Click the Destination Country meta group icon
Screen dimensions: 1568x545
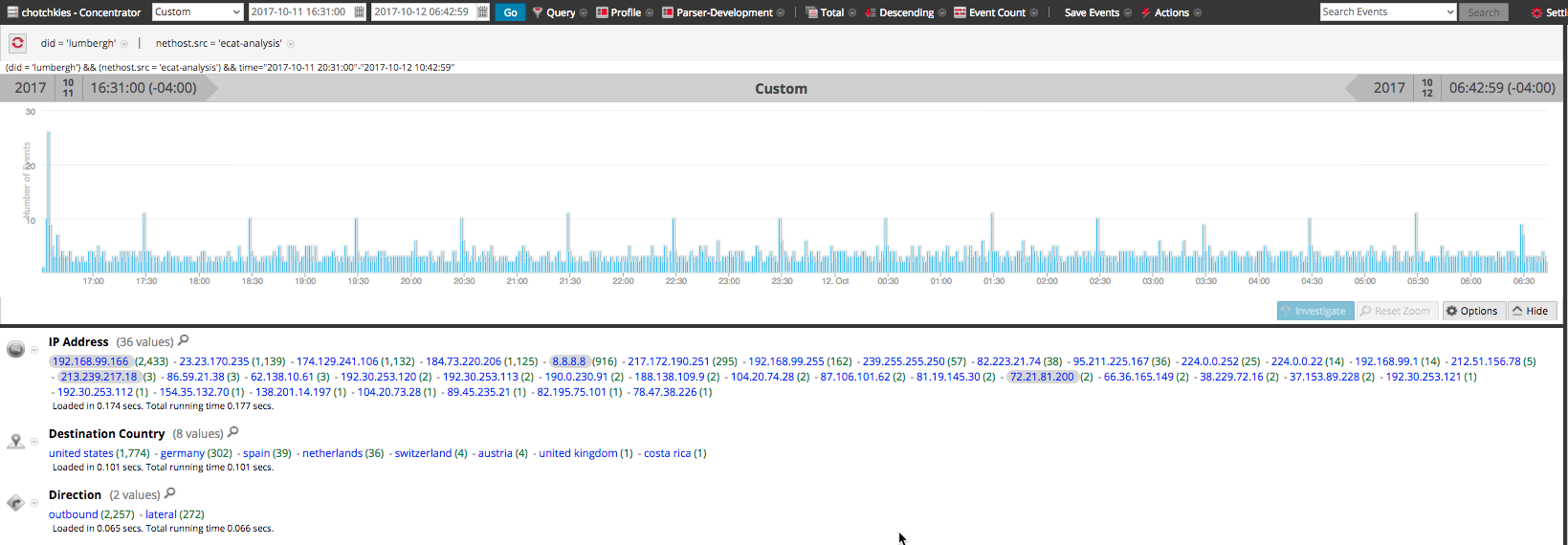click(x=15, y=441)
